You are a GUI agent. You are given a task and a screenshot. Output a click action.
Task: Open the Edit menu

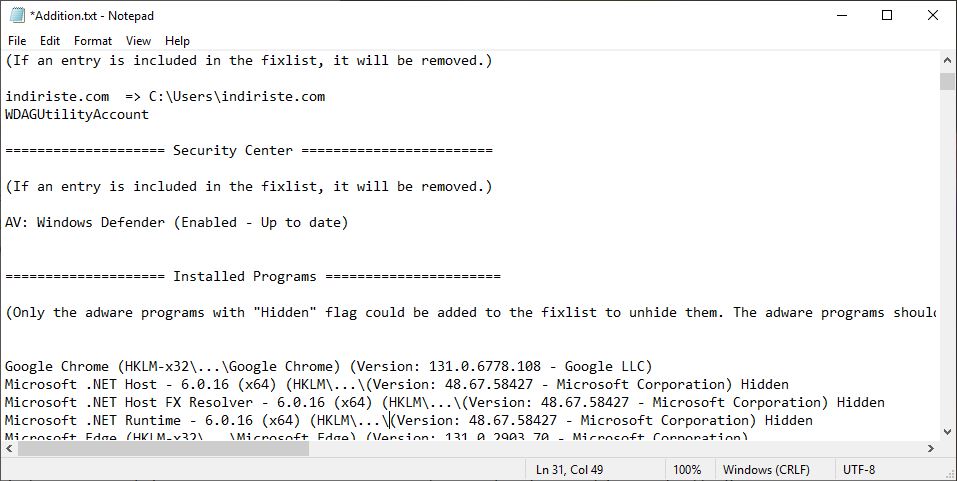click(x=50, y=41)
